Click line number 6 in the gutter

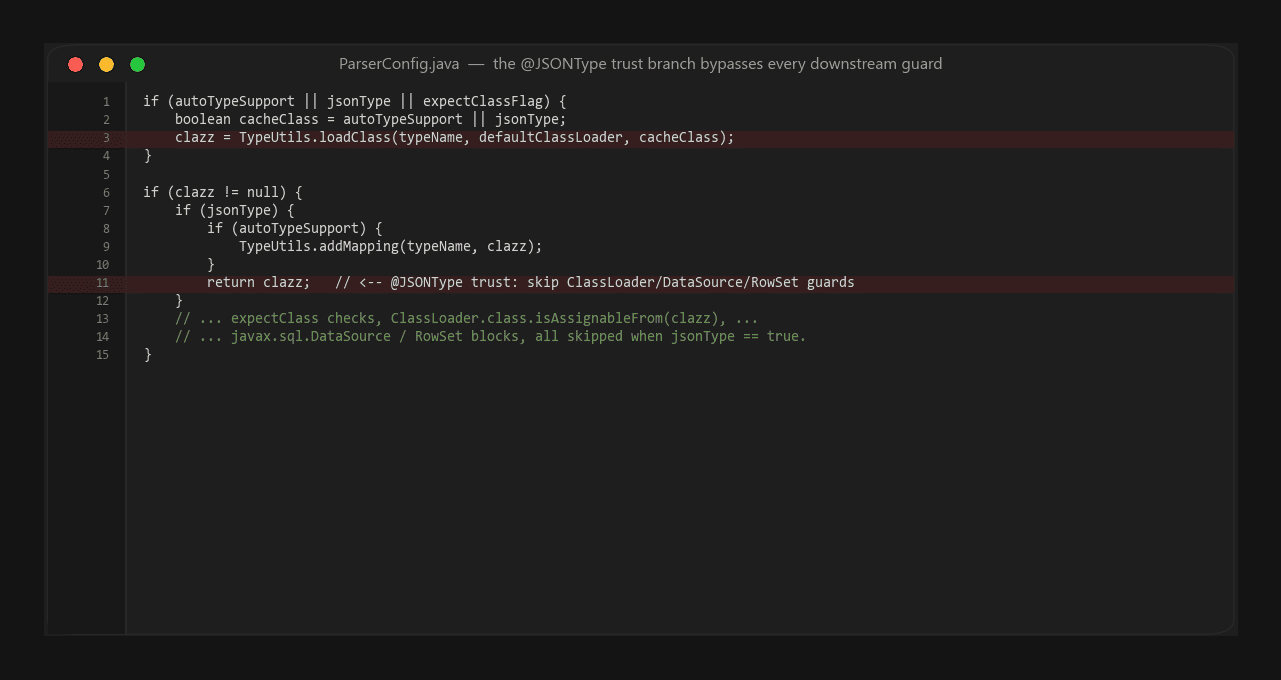pyautogui.click(x=106, y=192)
